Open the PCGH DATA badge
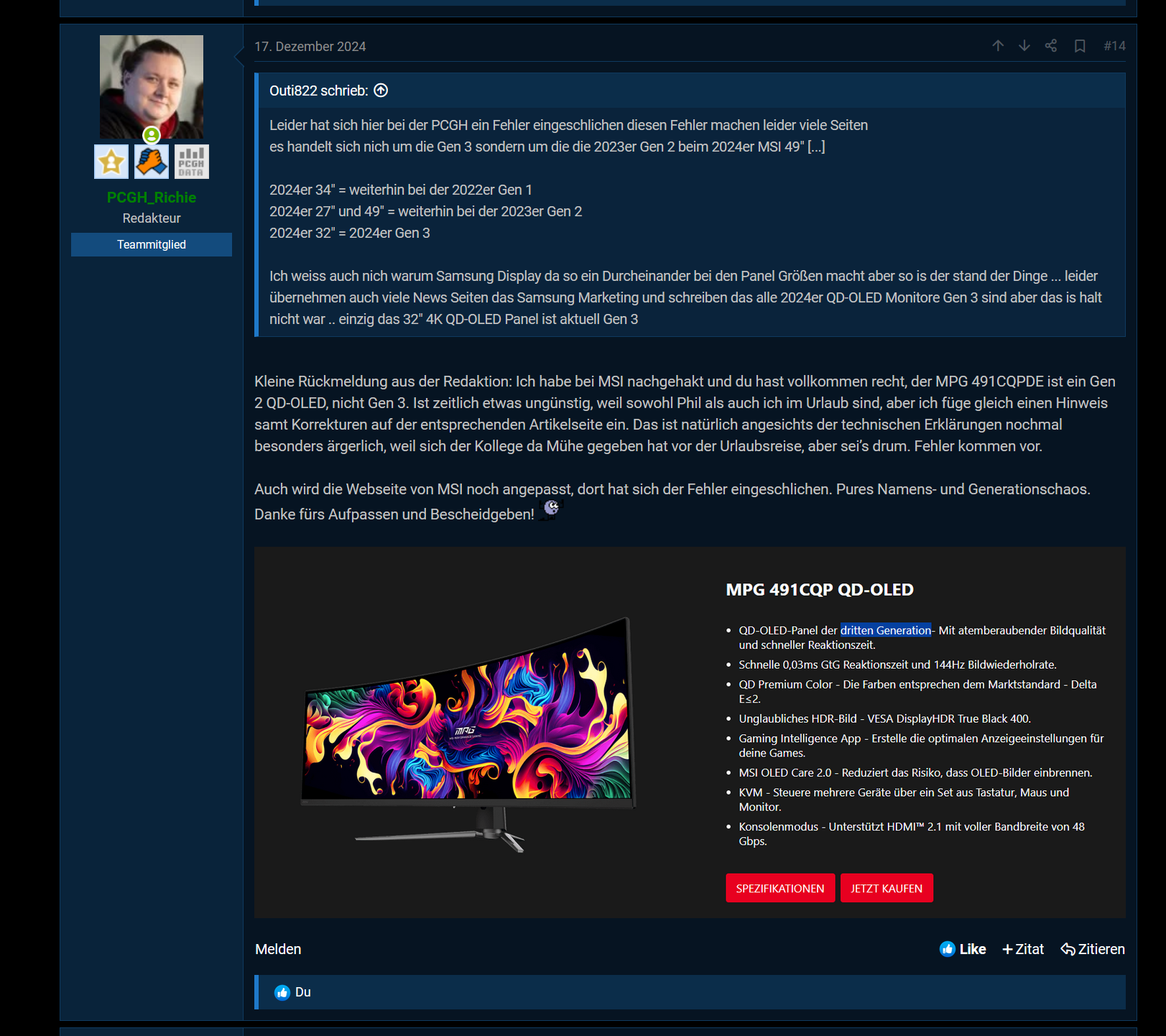This screenshot has width=1166, height=1036. coord(191,161)
